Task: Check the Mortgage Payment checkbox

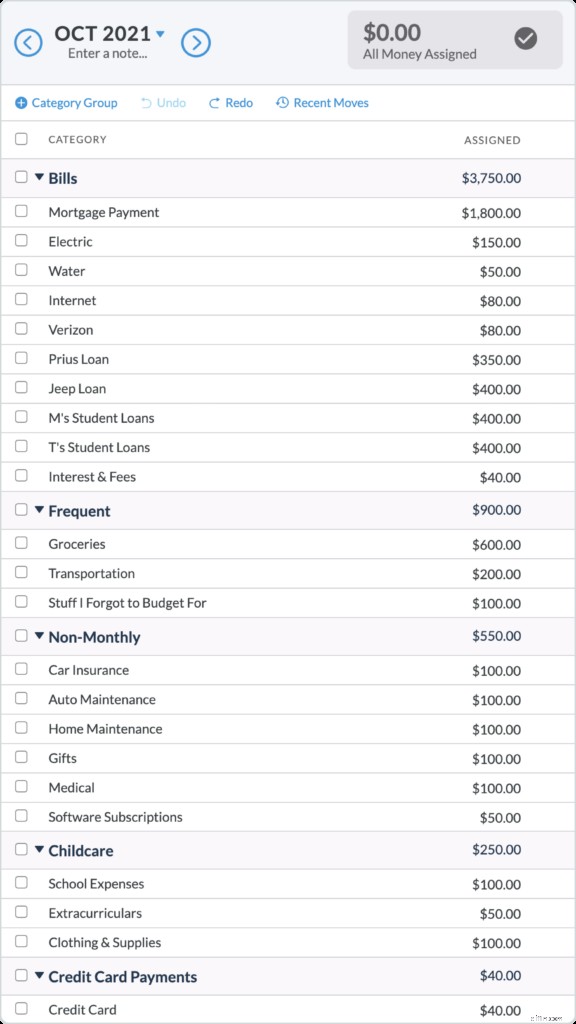Action: (x=22, y=212)
